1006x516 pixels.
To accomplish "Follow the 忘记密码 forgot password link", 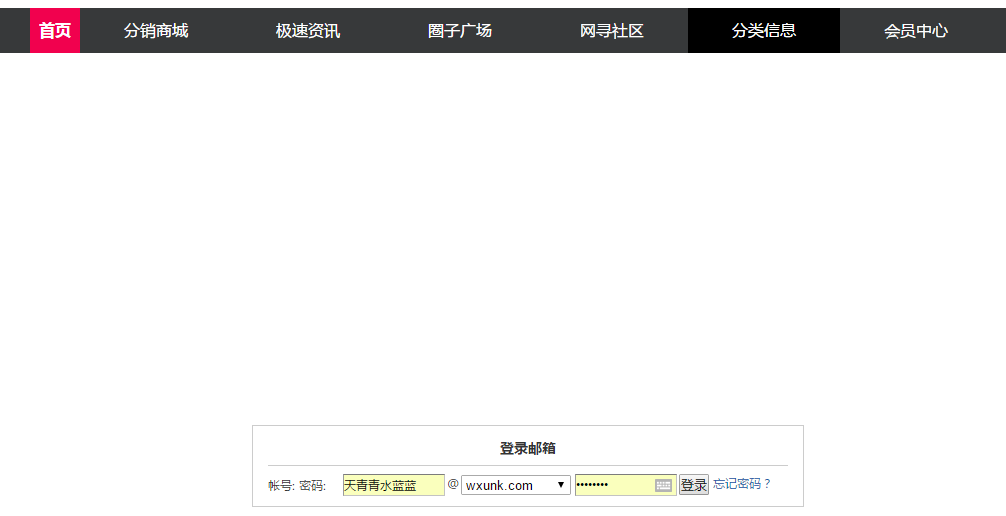I will tap(736, 484).
